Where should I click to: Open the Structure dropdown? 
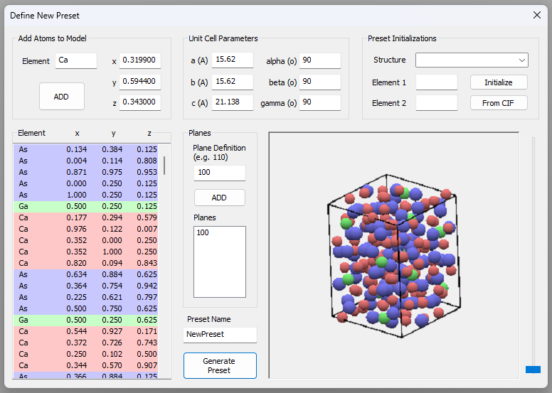pos(472,60)
